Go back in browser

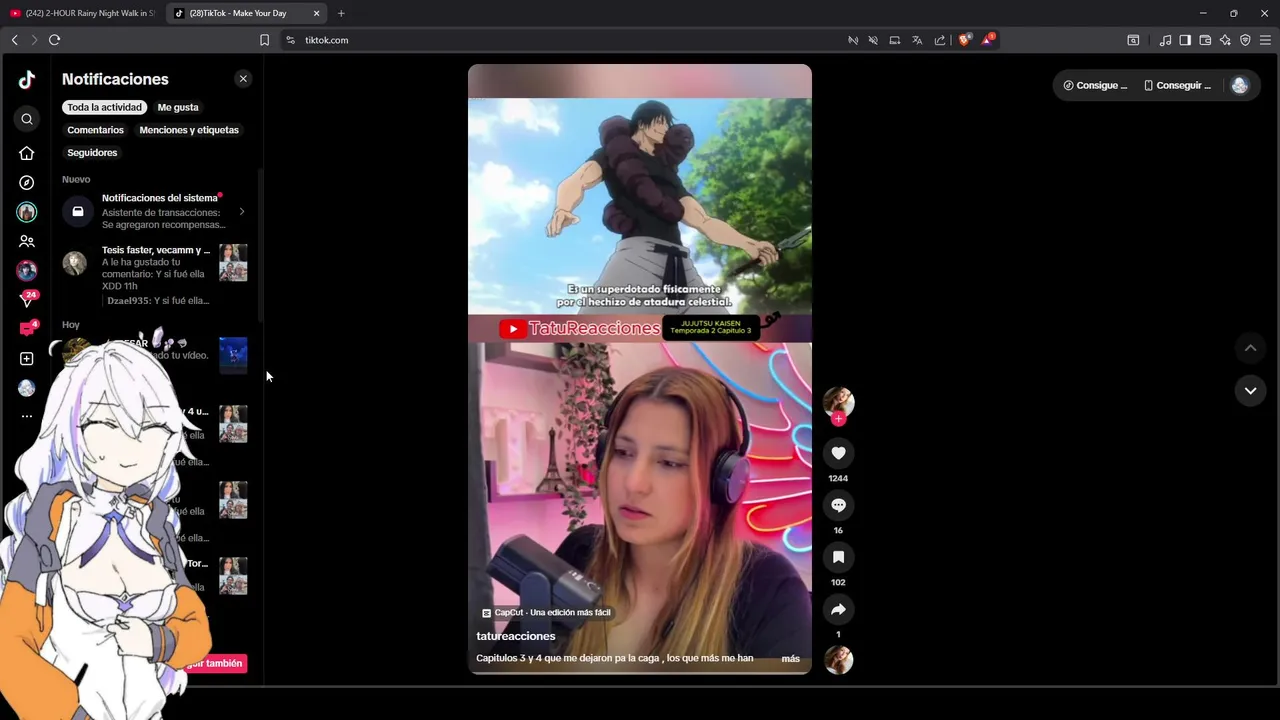pos(14,40)
